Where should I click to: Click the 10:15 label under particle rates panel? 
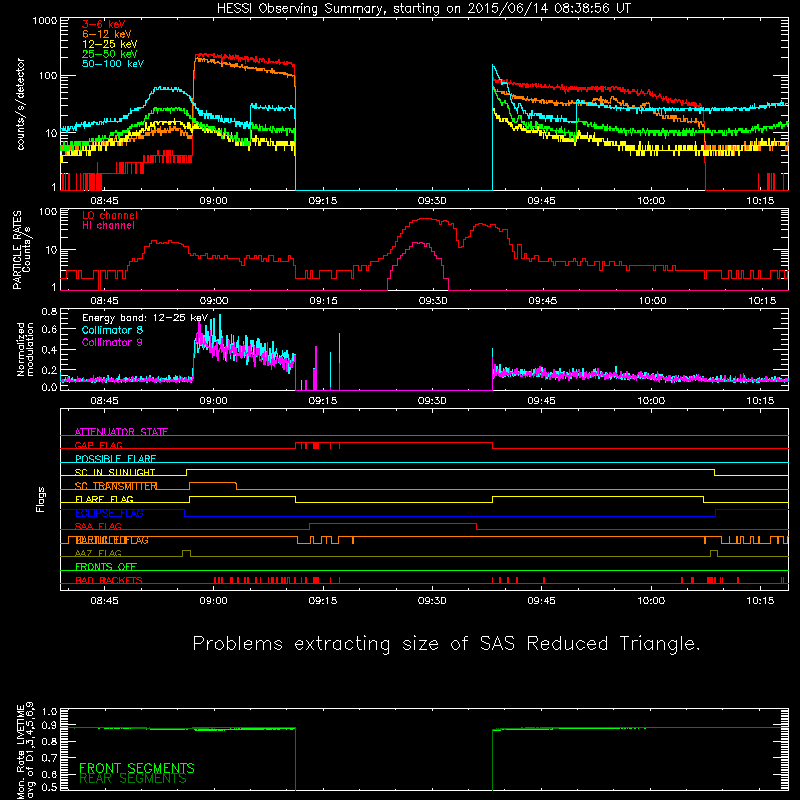pos(762,301)
